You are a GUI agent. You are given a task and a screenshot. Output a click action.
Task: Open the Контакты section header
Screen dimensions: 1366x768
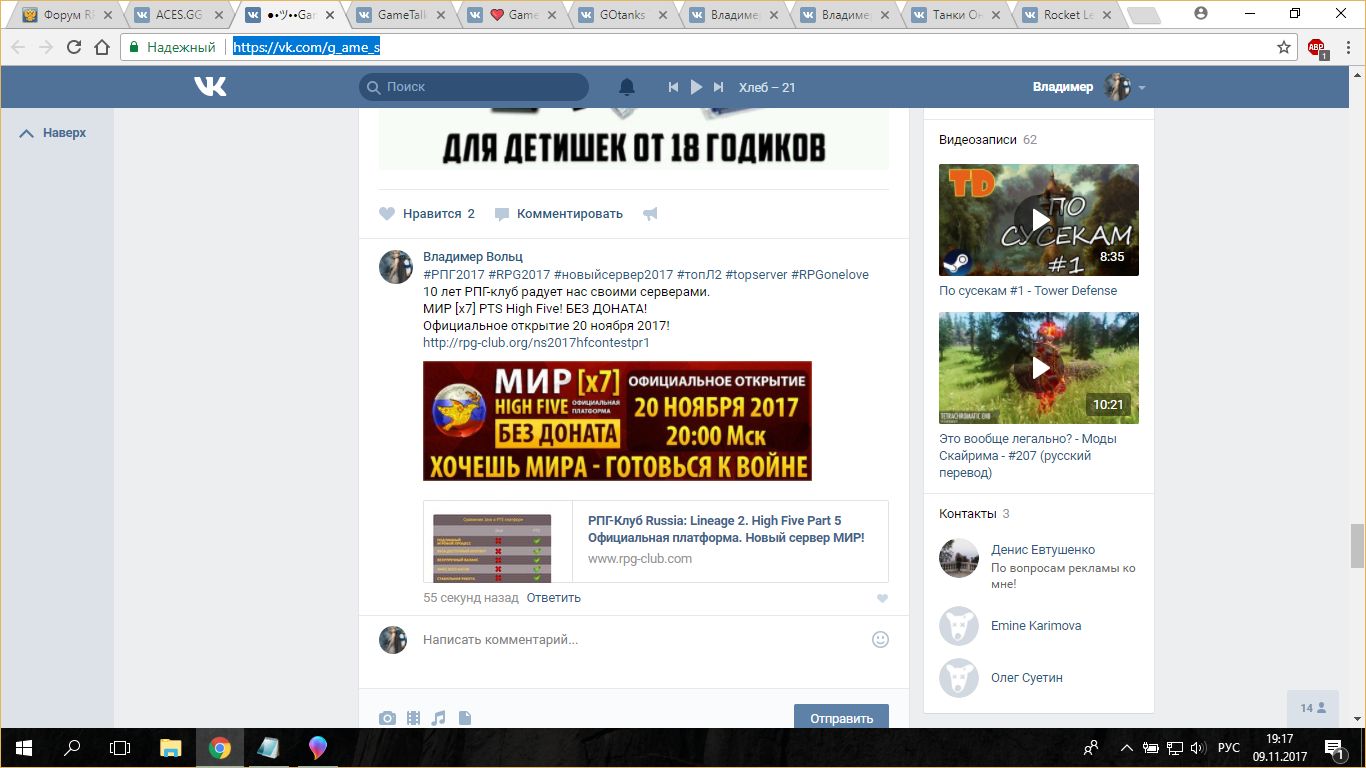point(968,514)
